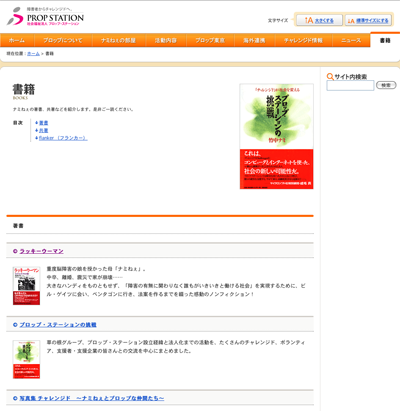Click the 検索 search button

coord(386,85)
